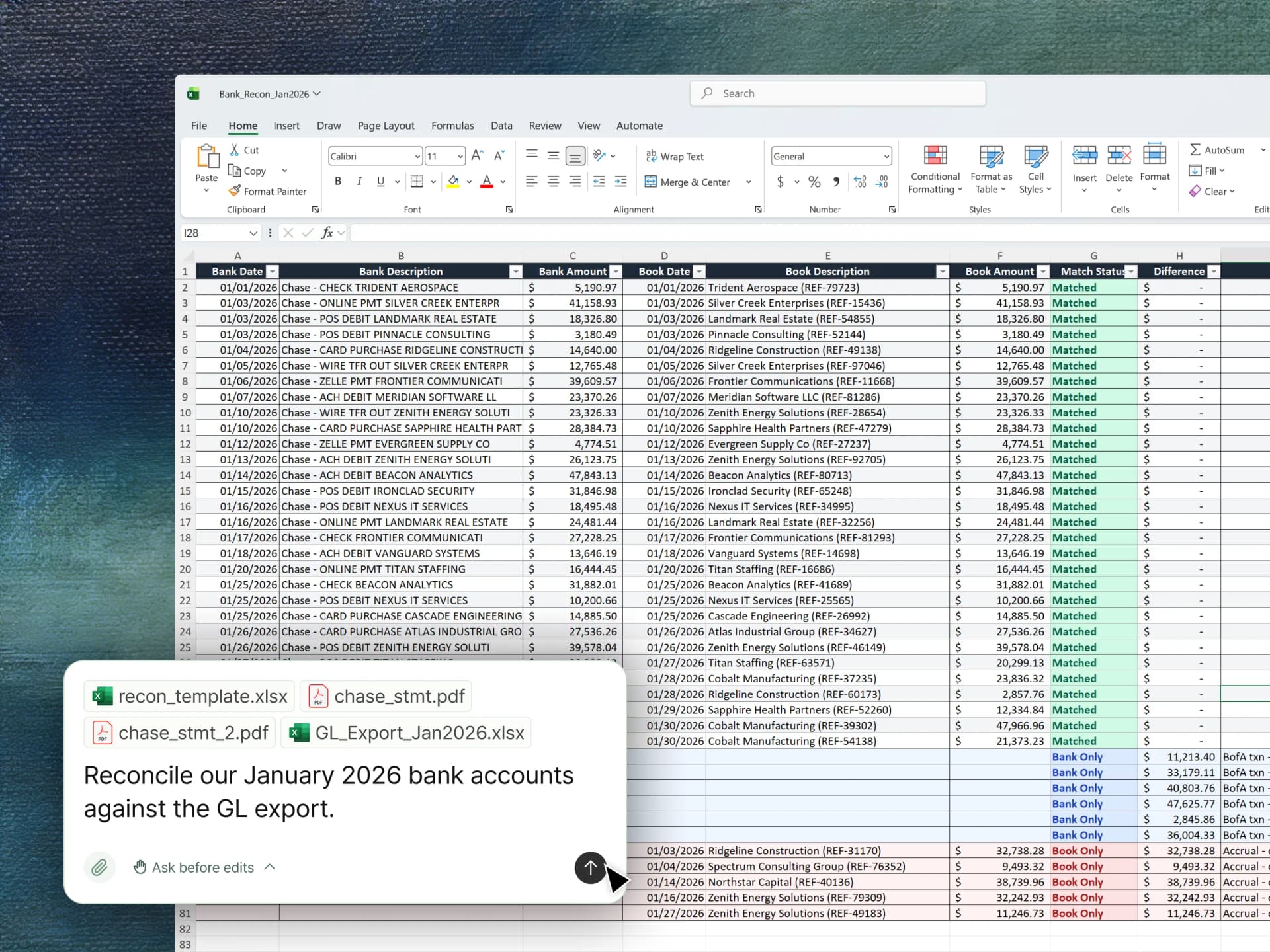Switch to the Formulas tab
Screen dimensions: 1270x952
point(452,126)
